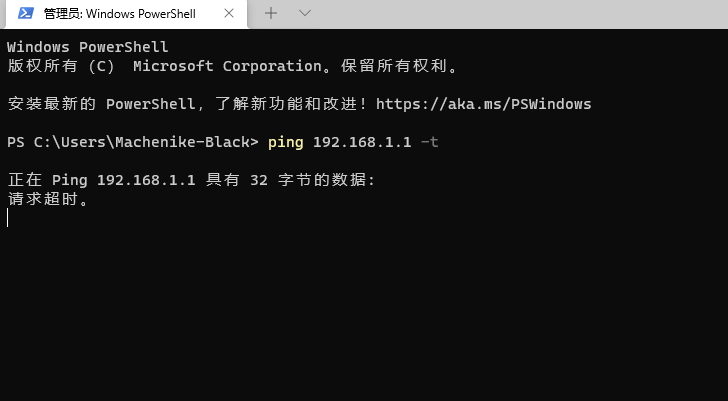The height and width of the screenshot is (401, 728).
Task: Click the empty title bar area beside the dropdown
Action: pos(520,14)
